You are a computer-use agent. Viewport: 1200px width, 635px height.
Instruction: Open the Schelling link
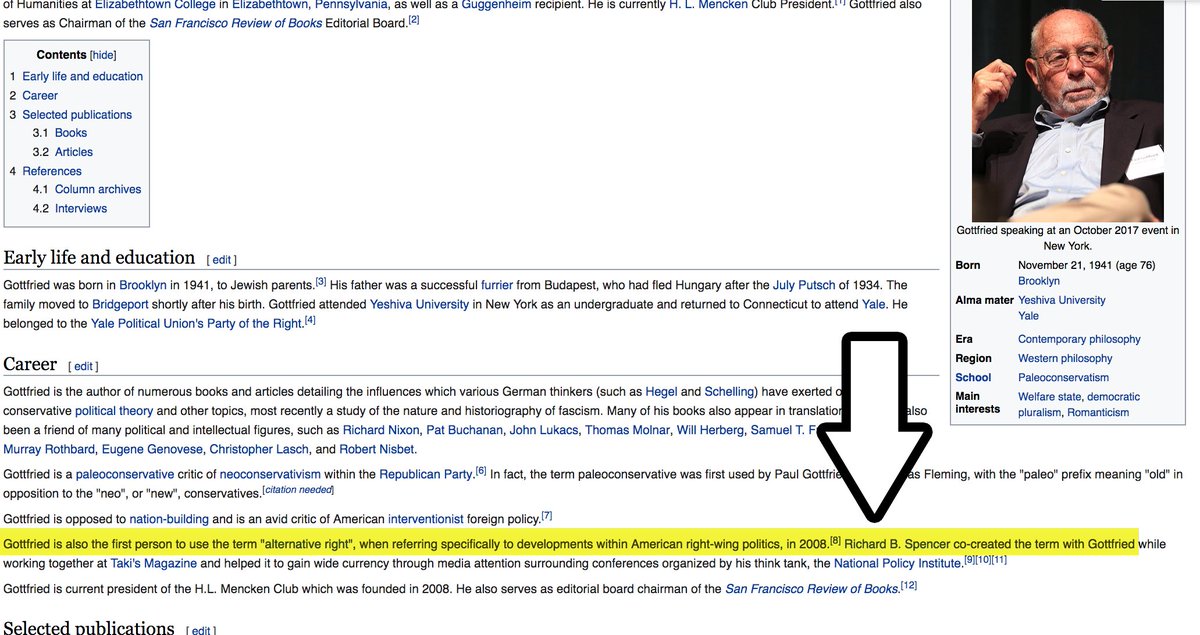click(731, 392)
